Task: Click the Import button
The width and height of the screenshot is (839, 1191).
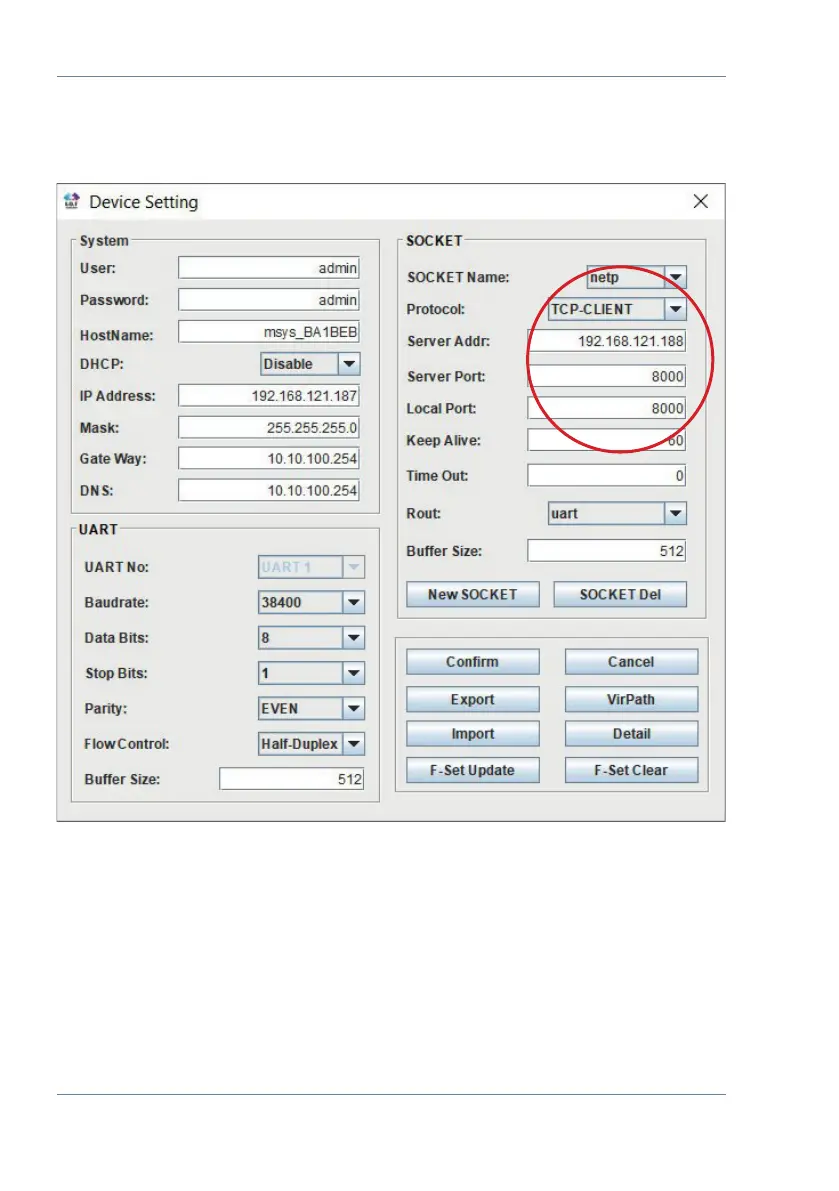Action: pyautogui.click(x=472, y=734)
